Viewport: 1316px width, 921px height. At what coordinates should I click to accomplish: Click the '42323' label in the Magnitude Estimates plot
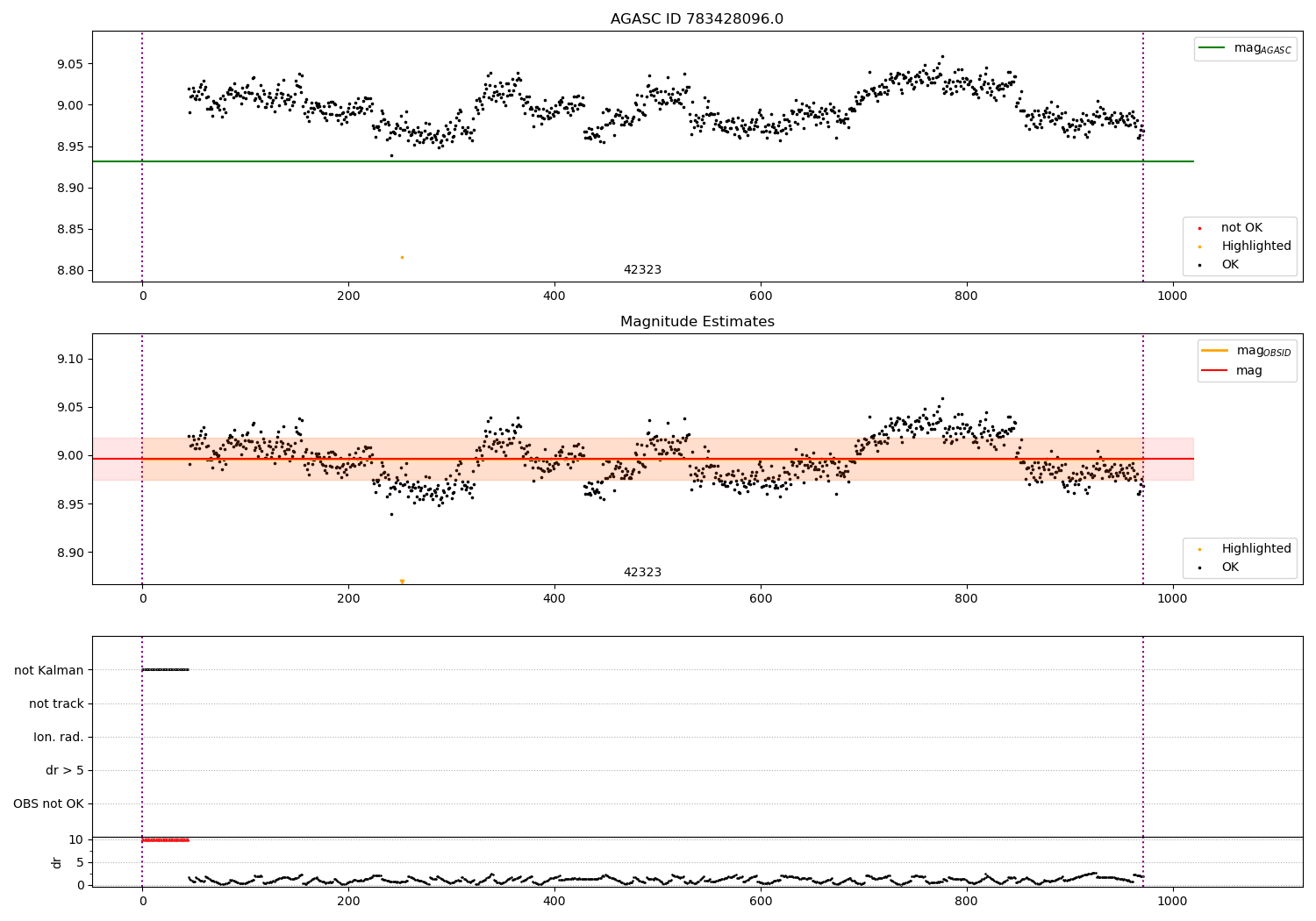click(x=642, y=573)
